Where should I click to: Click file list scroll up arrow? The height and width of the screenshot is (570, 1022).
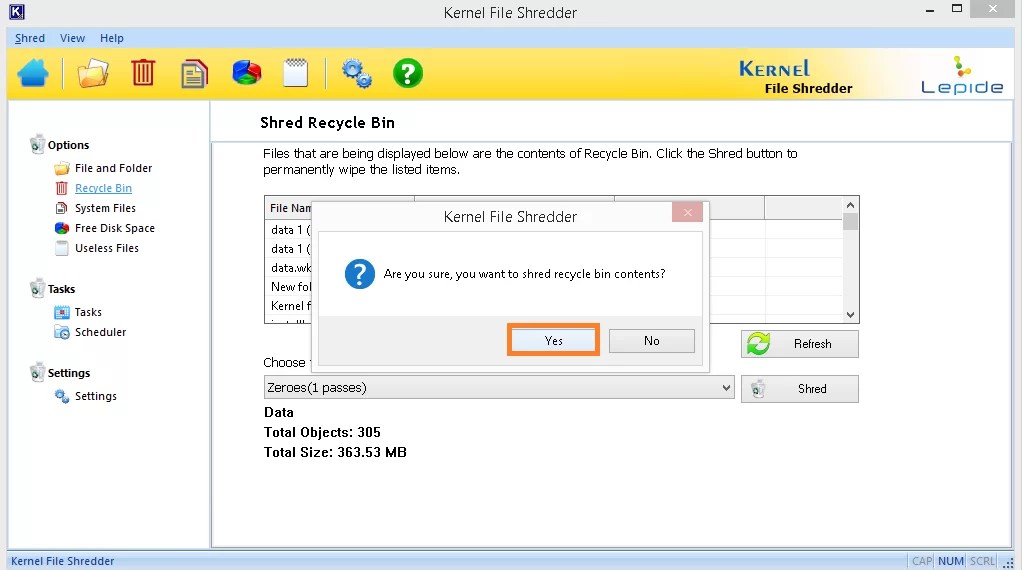tap(850, 205)
